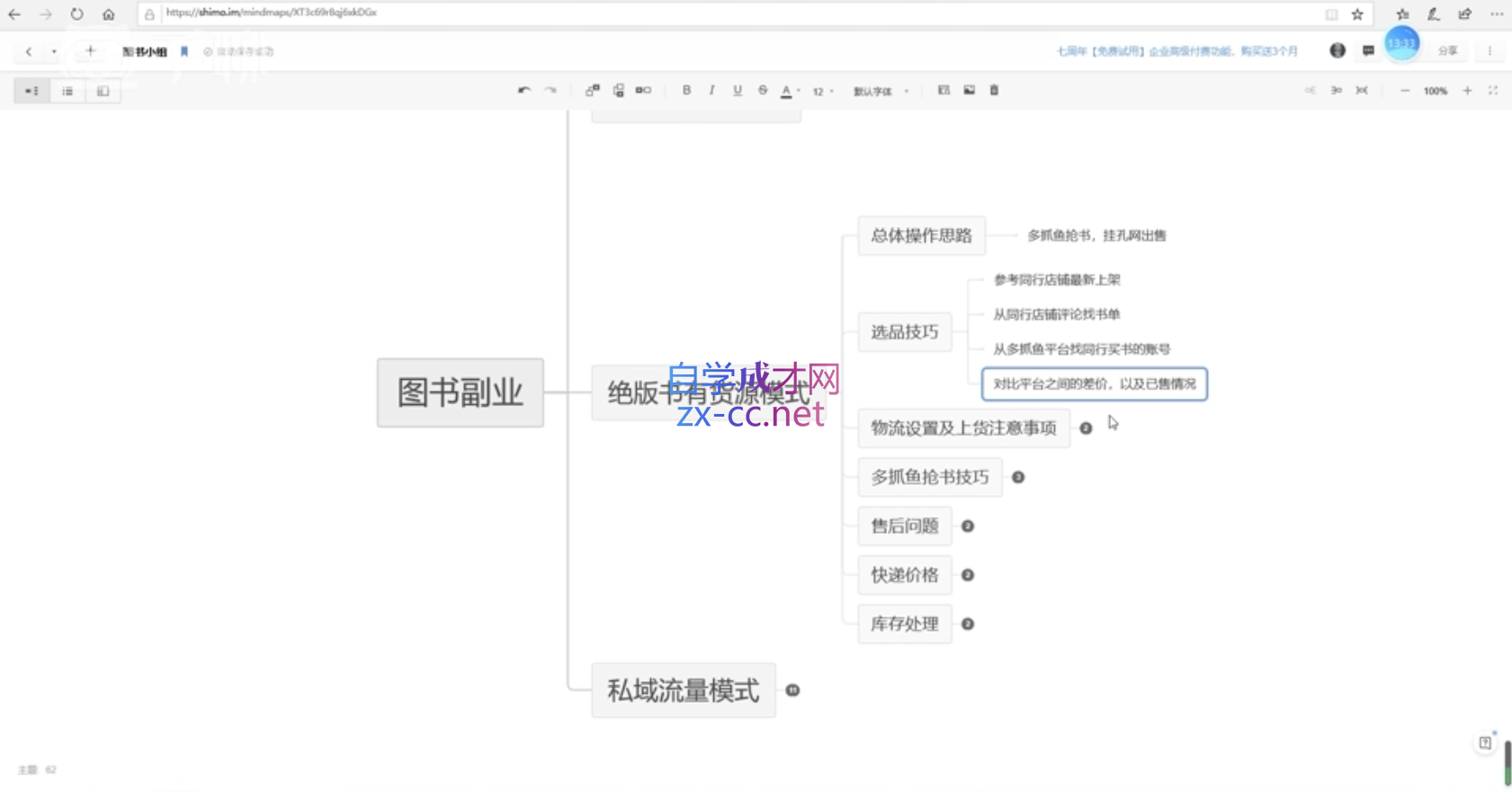The height and width of the screenshot is (792, 1512).
Task: Insert an image using the picture icon
Action: [969, 91]
